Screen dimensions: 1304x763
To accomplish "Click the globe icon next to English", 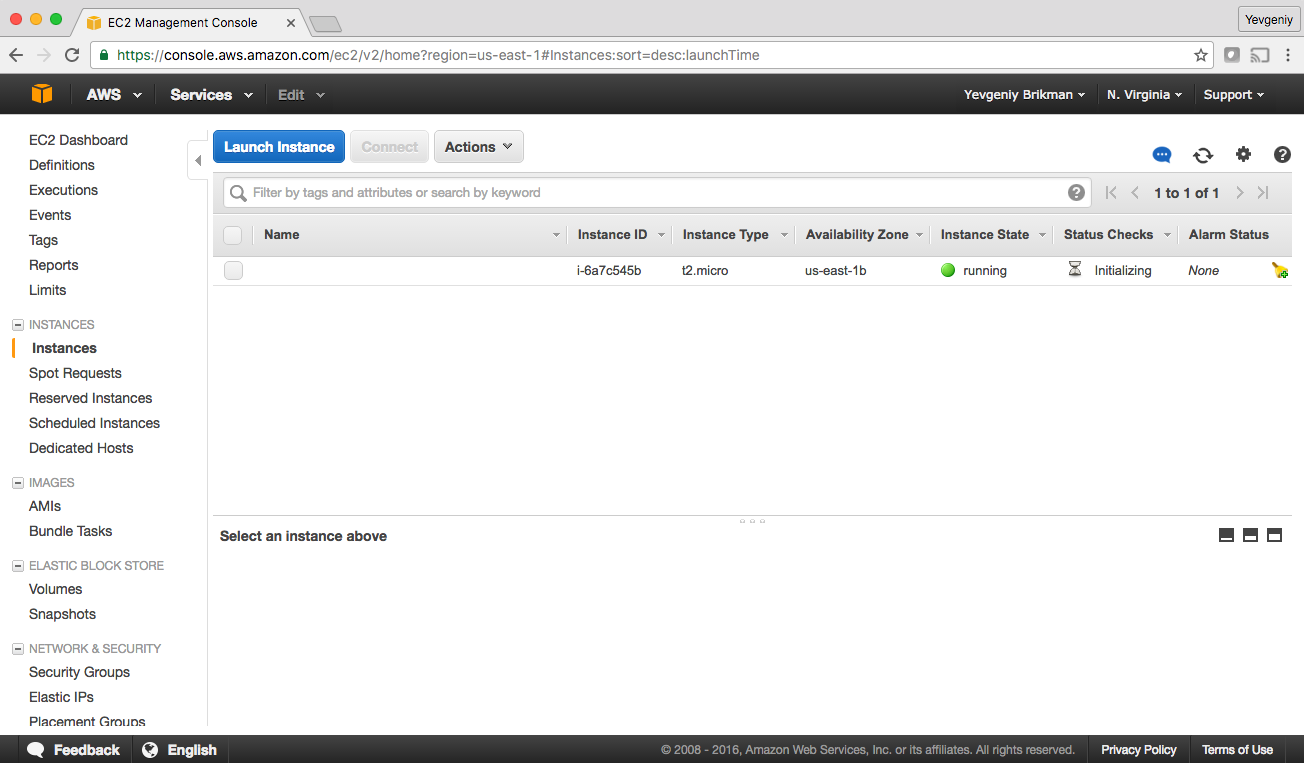I will click(150, 749).
